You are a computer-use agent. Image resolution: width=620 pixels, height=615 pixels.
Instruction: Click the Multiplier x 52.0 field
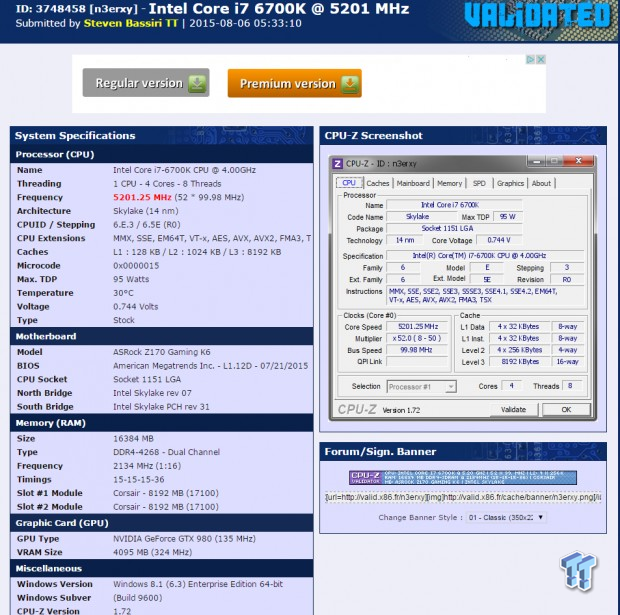[418, 338]
